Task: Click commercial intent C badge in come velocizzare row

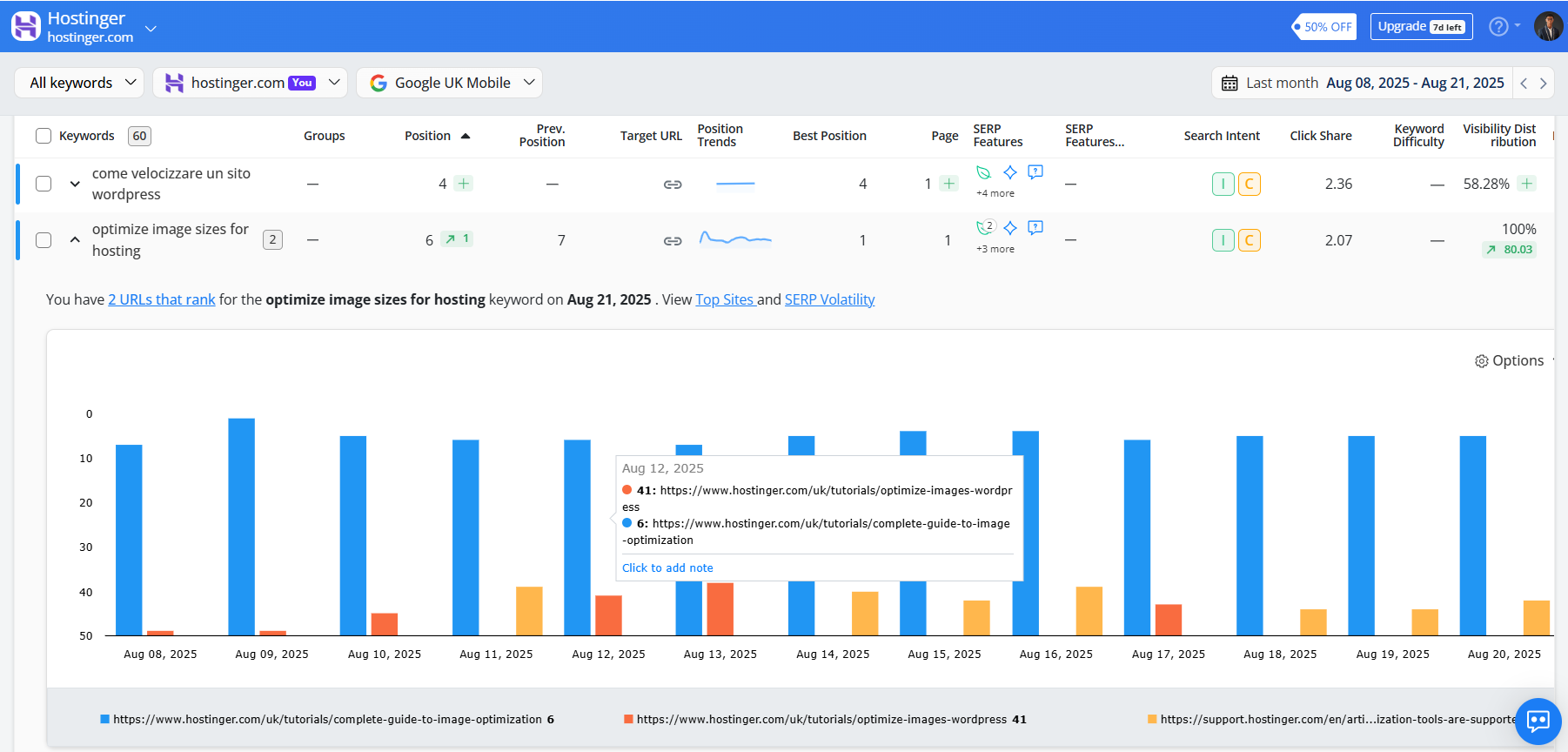Action: [1250, 184]
